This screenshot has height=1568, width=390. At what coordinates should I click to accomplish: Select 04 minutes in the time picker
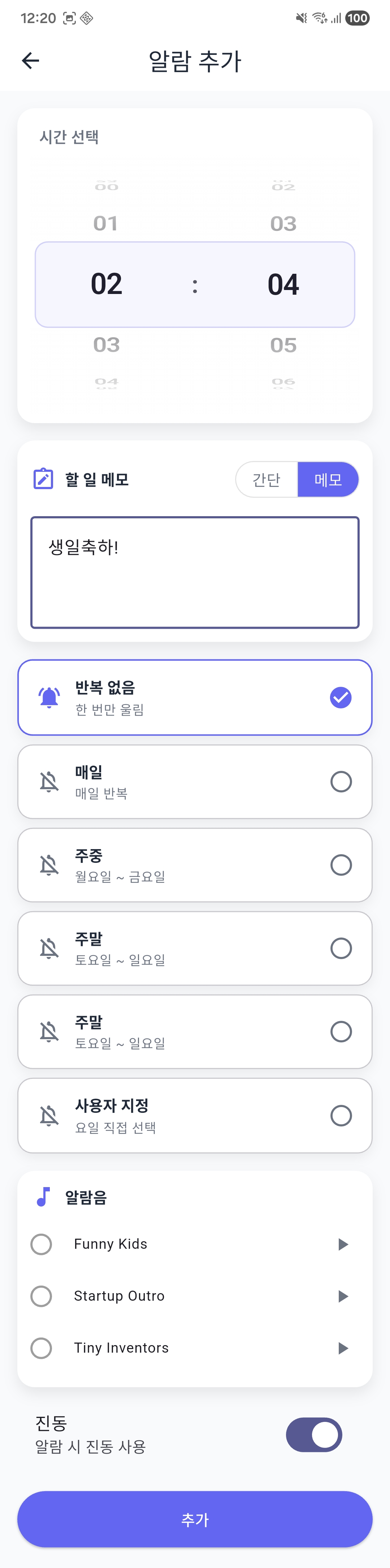[x=283, y=284]
